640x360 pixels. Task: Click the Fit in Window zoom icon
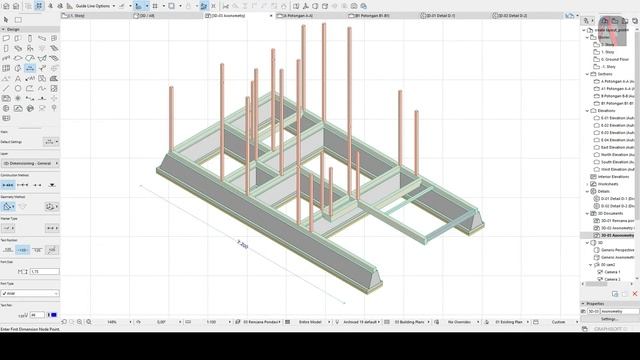[89, 322]
